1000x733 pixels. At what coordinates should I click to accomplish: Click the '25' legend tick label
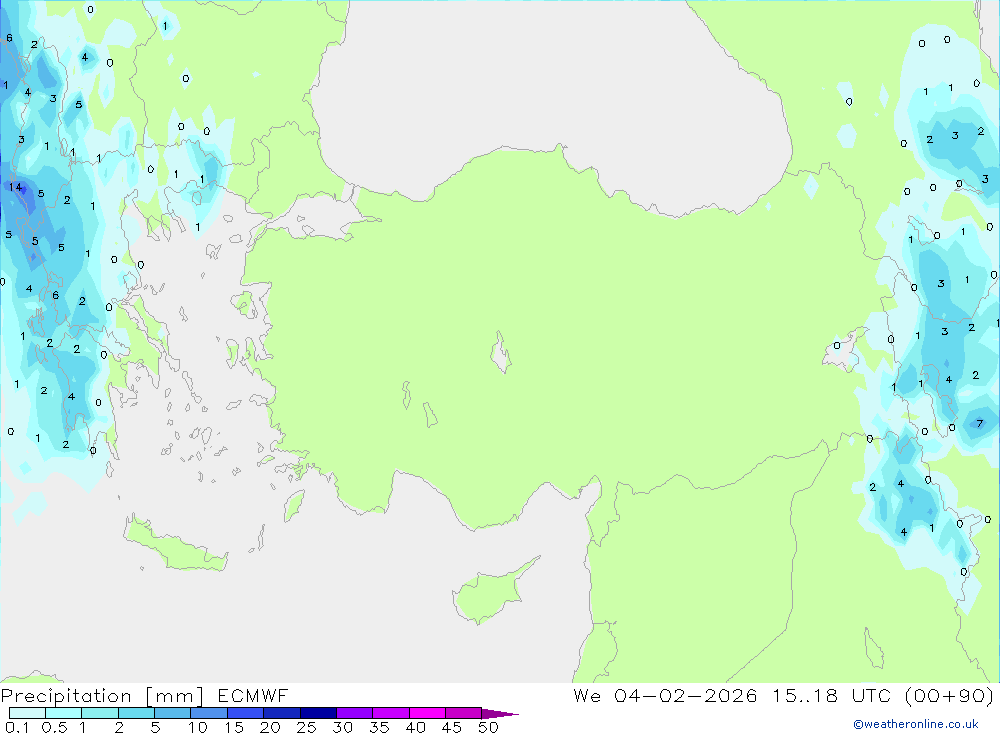coord(307,727)
